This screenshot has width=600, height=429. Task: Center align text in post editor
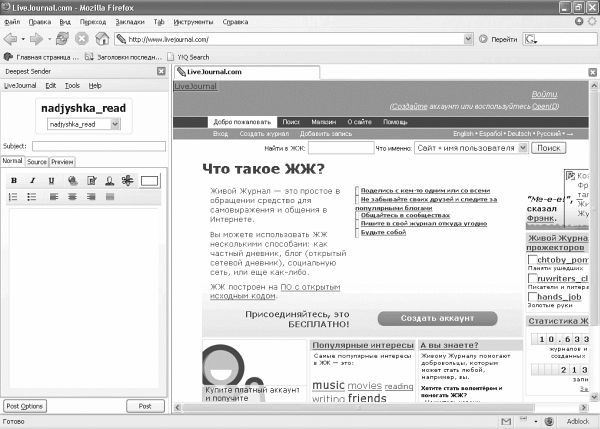click(72, 197)
